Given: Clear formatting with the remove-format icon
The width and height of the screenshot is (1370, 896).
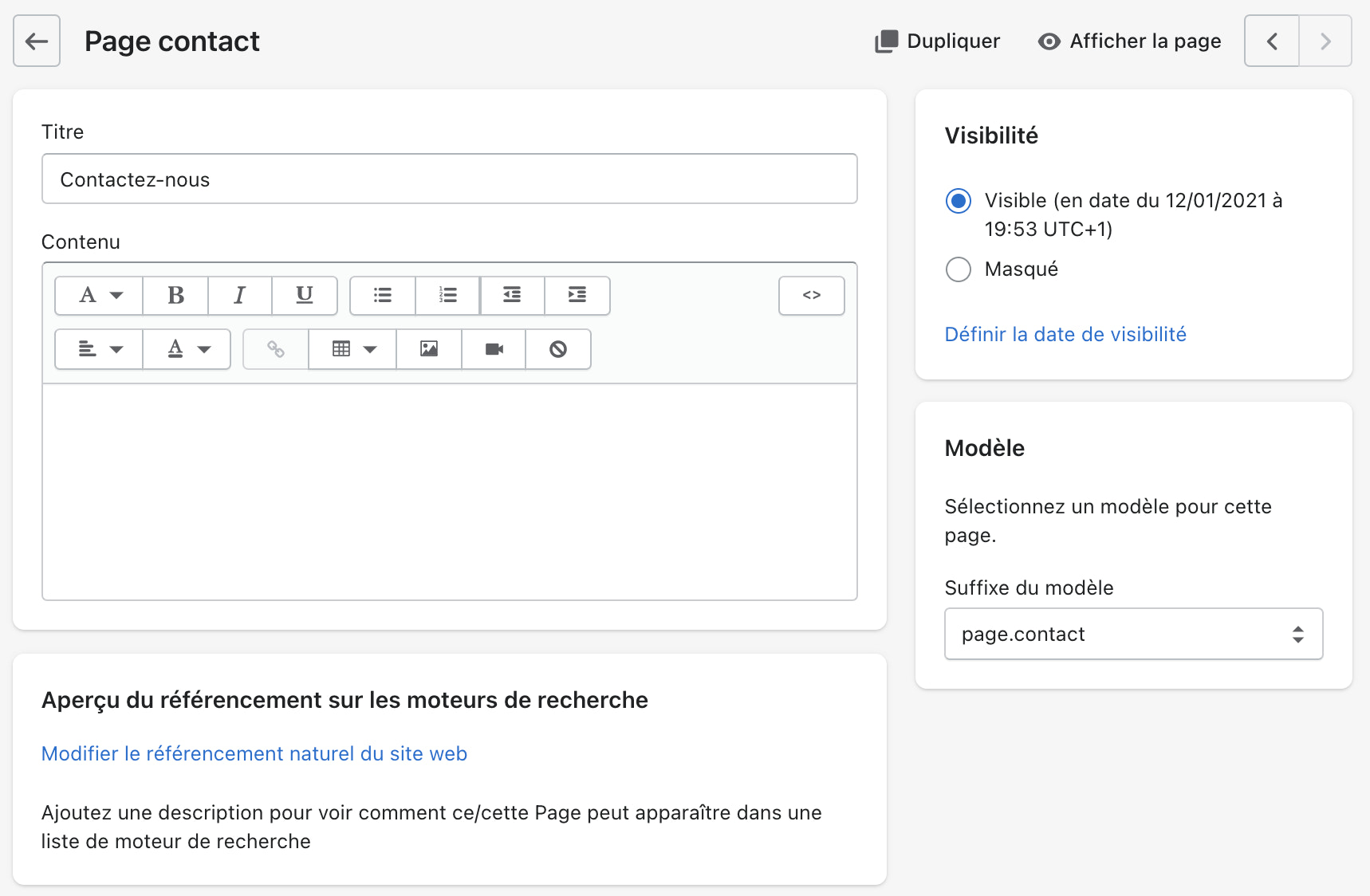Looking at the screenshot, I should coord(557,349).
